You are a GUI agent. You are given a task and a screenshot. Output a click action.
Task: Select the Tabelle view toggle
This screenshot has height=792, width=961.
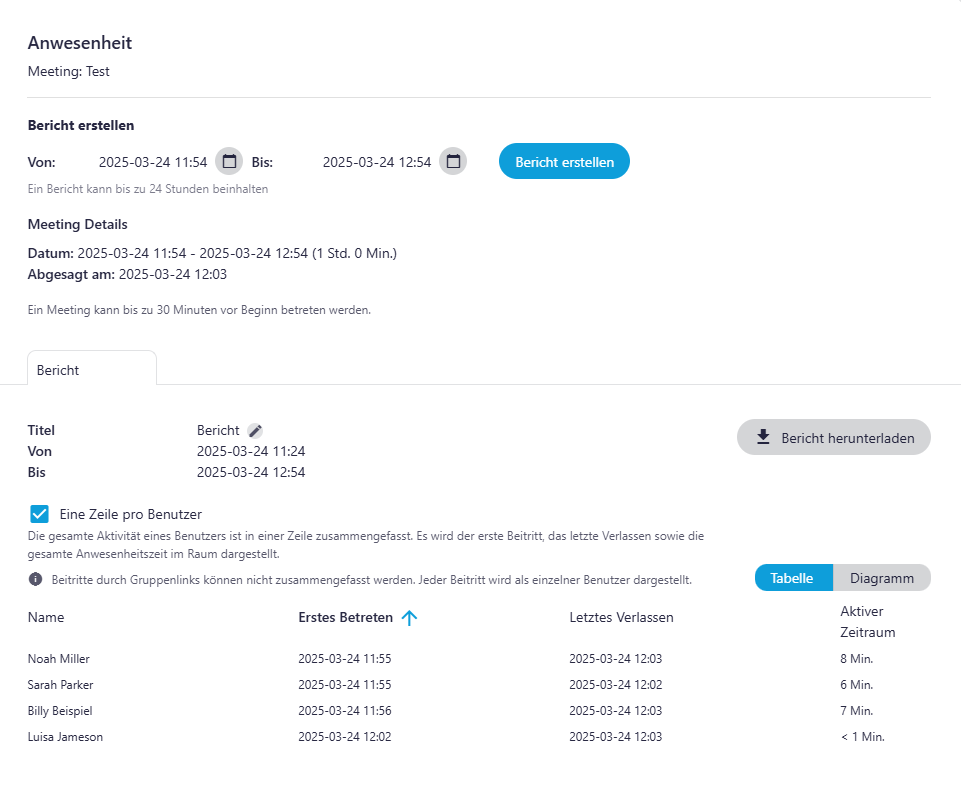click(x=792, y=578)
